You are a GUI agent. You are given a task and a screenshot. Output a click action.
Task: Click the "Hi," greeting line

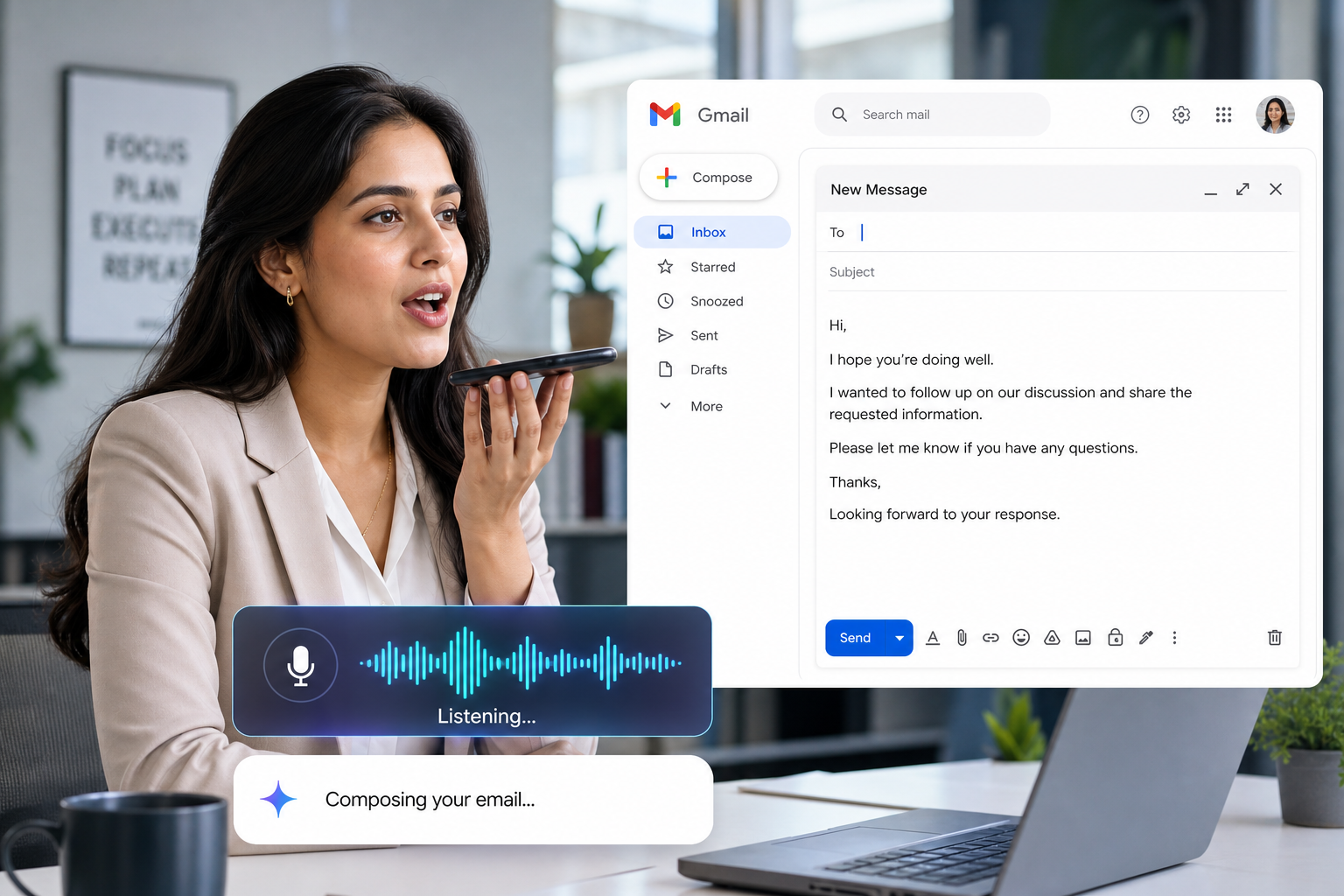coord(837,325)
